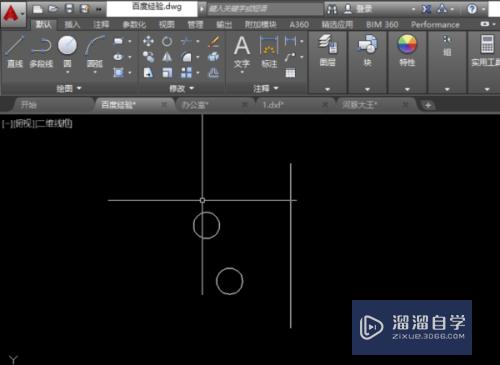This screenshot has width=500, height=365.
Task: Select the 多段线 (Polyline) tool
Action: point(41,52)
